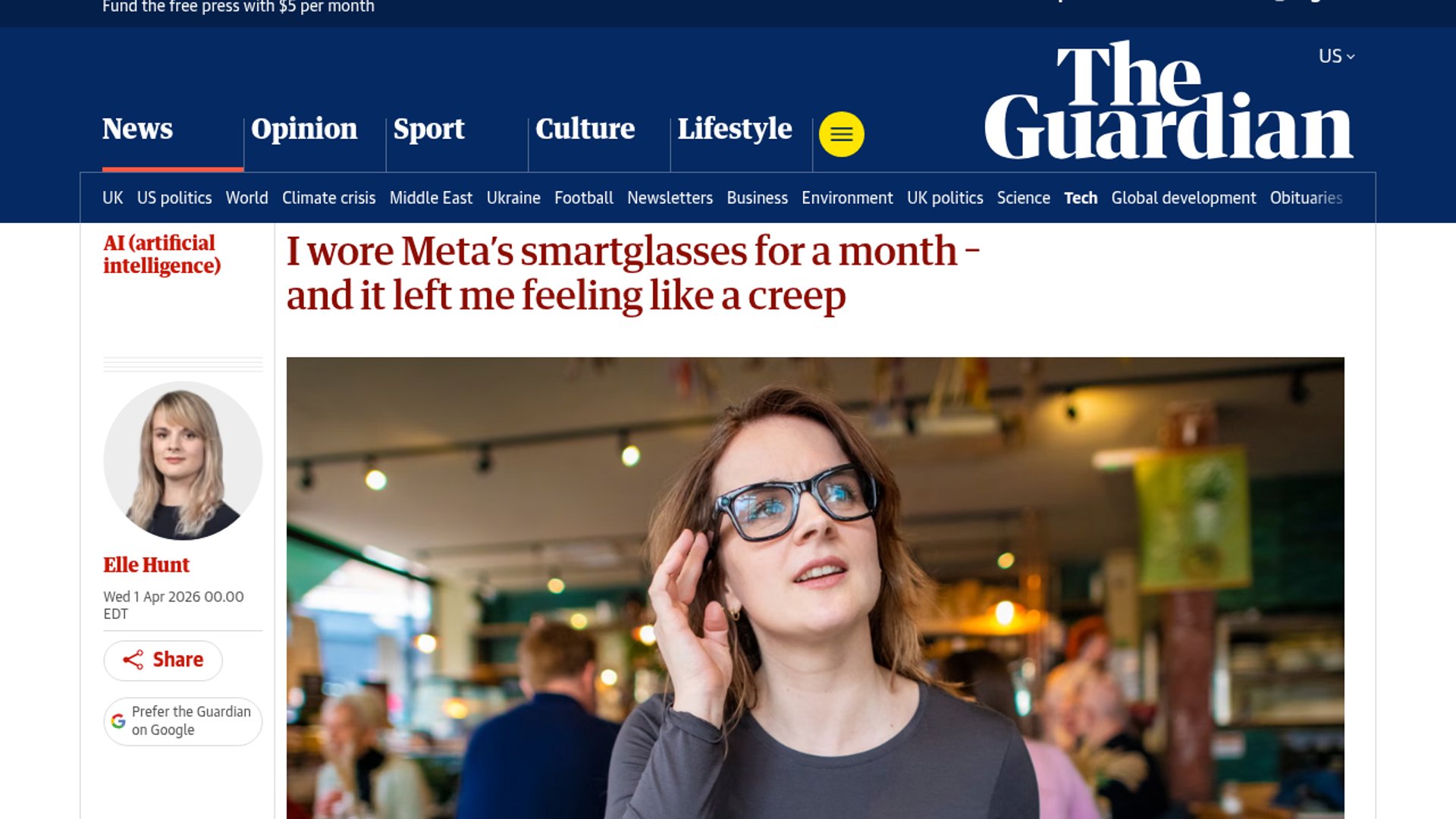
Task: Open Elle Hunt's author portrait
Action: tap(183, 460)
